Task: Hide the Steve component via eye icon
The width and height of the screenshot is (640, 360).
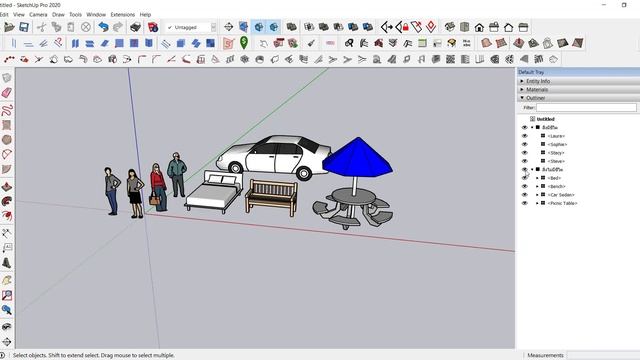Action: click(x=525, y=161)
